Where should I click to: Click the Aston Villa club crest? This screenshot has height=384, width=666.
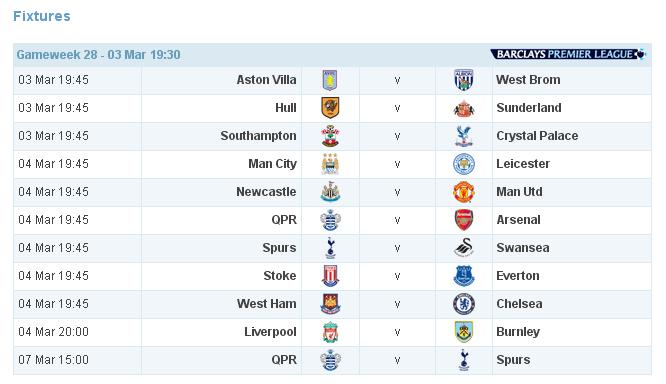330,80
